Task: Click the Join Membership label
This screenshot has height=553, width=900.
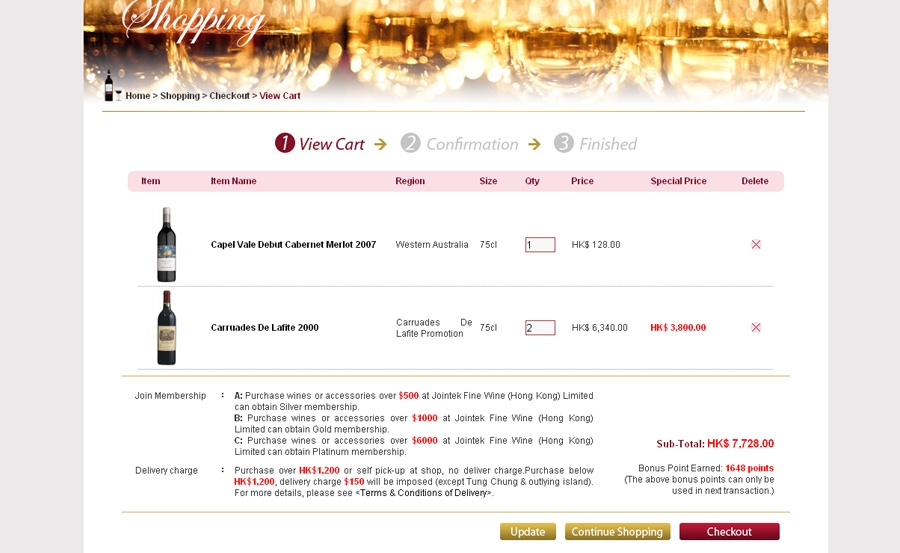Action: (x=170, y=396)
